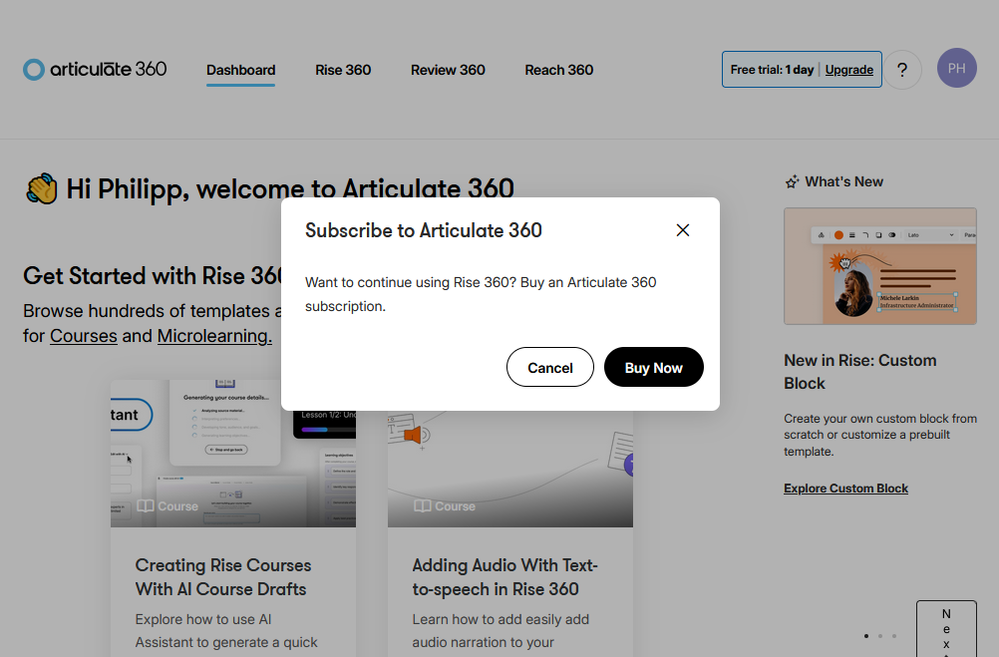Click Cancel in the Subscribe dialog

click(550, 368)
